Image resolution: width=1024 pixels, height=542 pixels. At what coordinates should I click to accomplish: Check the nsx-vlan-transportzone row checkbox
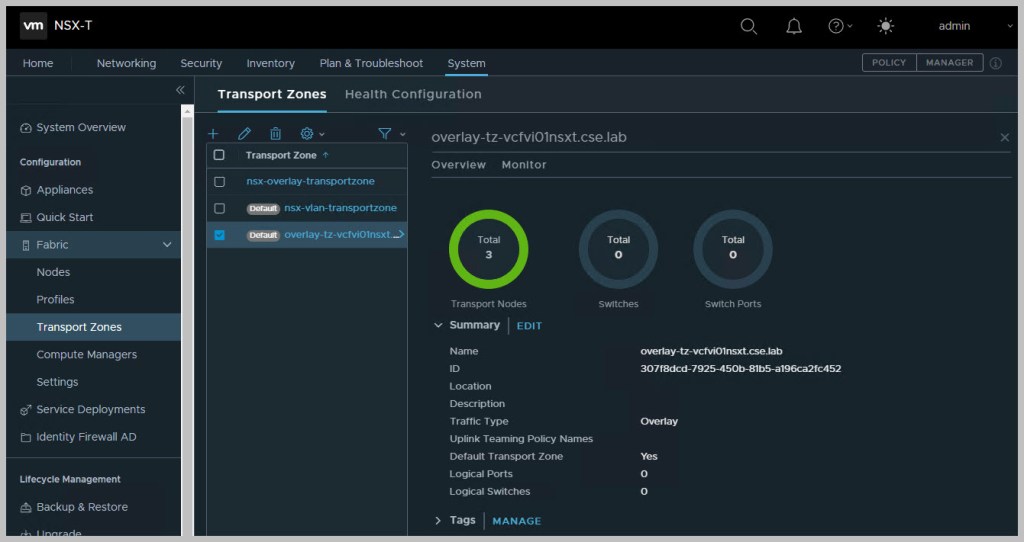[x=219, y=208]
